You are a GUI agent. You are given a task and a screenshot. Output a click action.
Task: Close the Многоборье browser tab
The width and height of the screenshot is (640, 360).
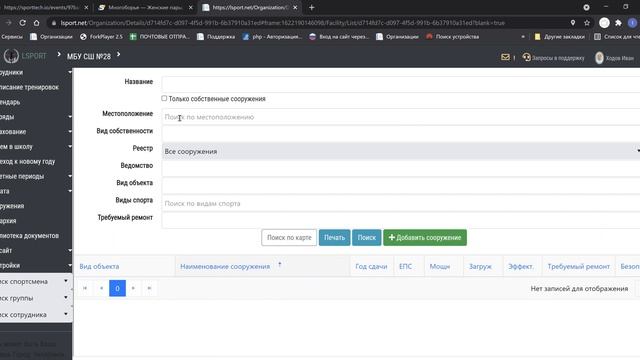click(x=191, y=7)
